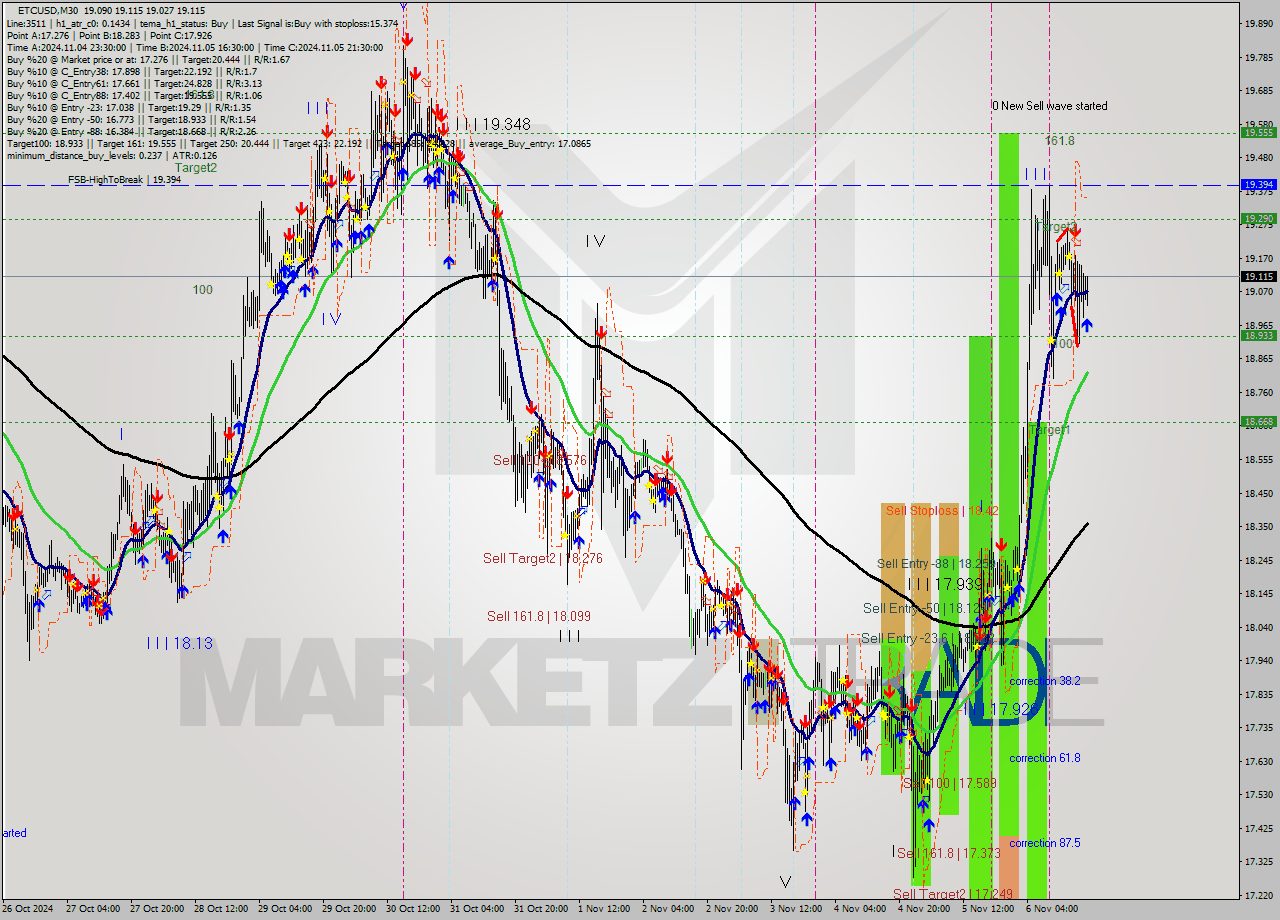
Task: Select the '28 Oct 12:00' time label
Action: click(222, 909)
